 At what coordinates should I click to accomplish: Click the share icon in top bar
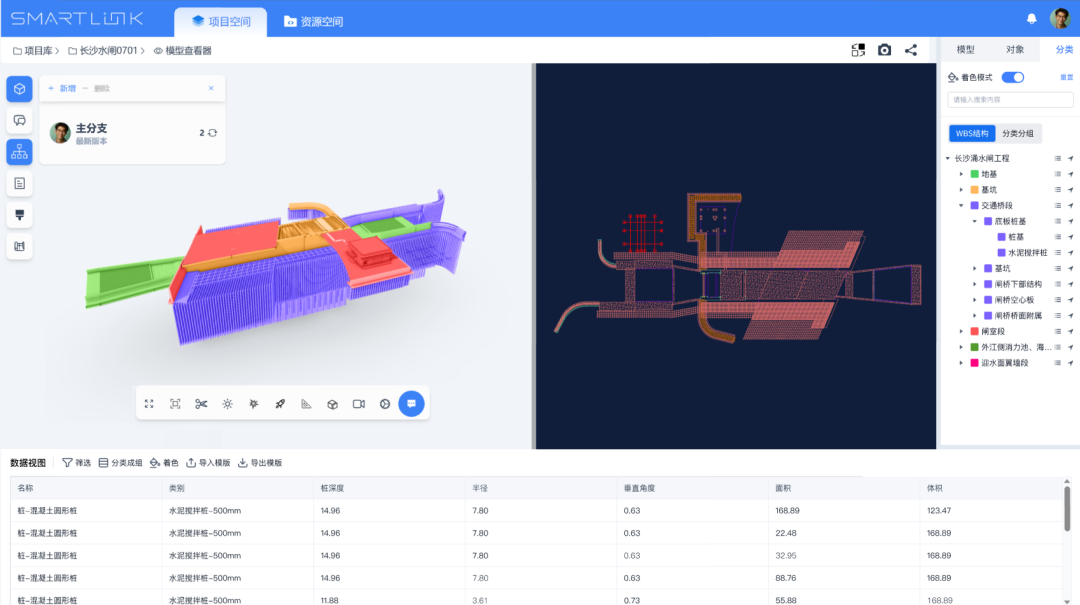[911, 50]
